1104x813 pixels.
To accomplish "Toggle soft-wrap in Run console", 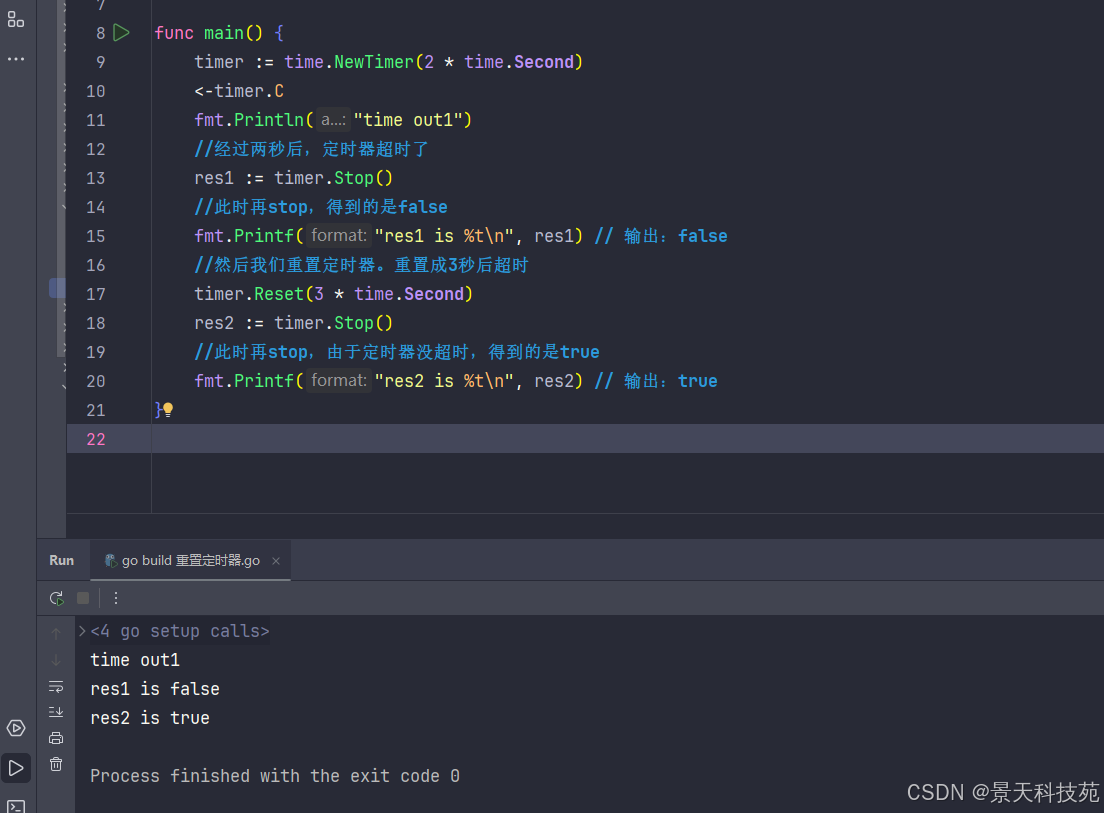I will [56, 687].
